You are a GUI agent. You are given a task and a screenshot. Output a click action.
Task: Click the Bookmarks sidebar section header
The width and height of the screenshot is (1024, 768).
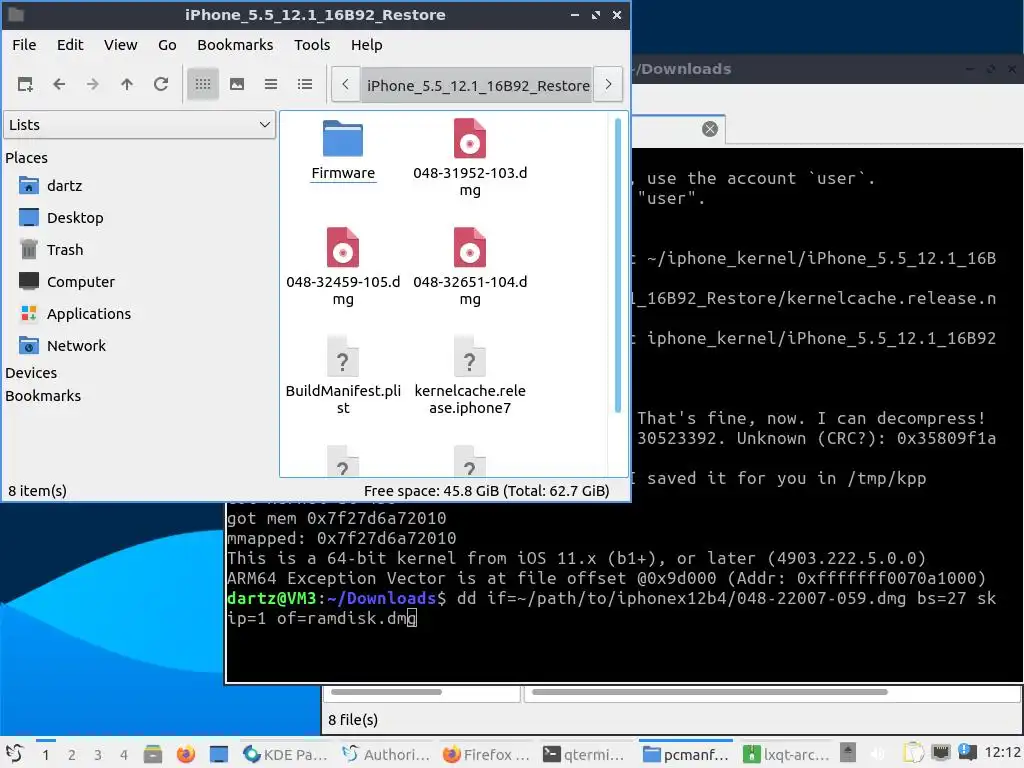43,396
